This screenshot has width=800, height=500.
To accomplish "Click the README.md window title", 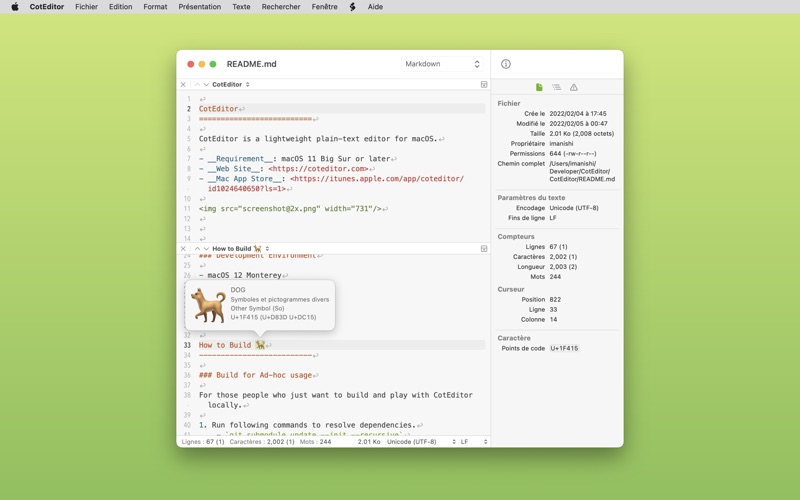I will pyautogui.click(x=252, y=64).
